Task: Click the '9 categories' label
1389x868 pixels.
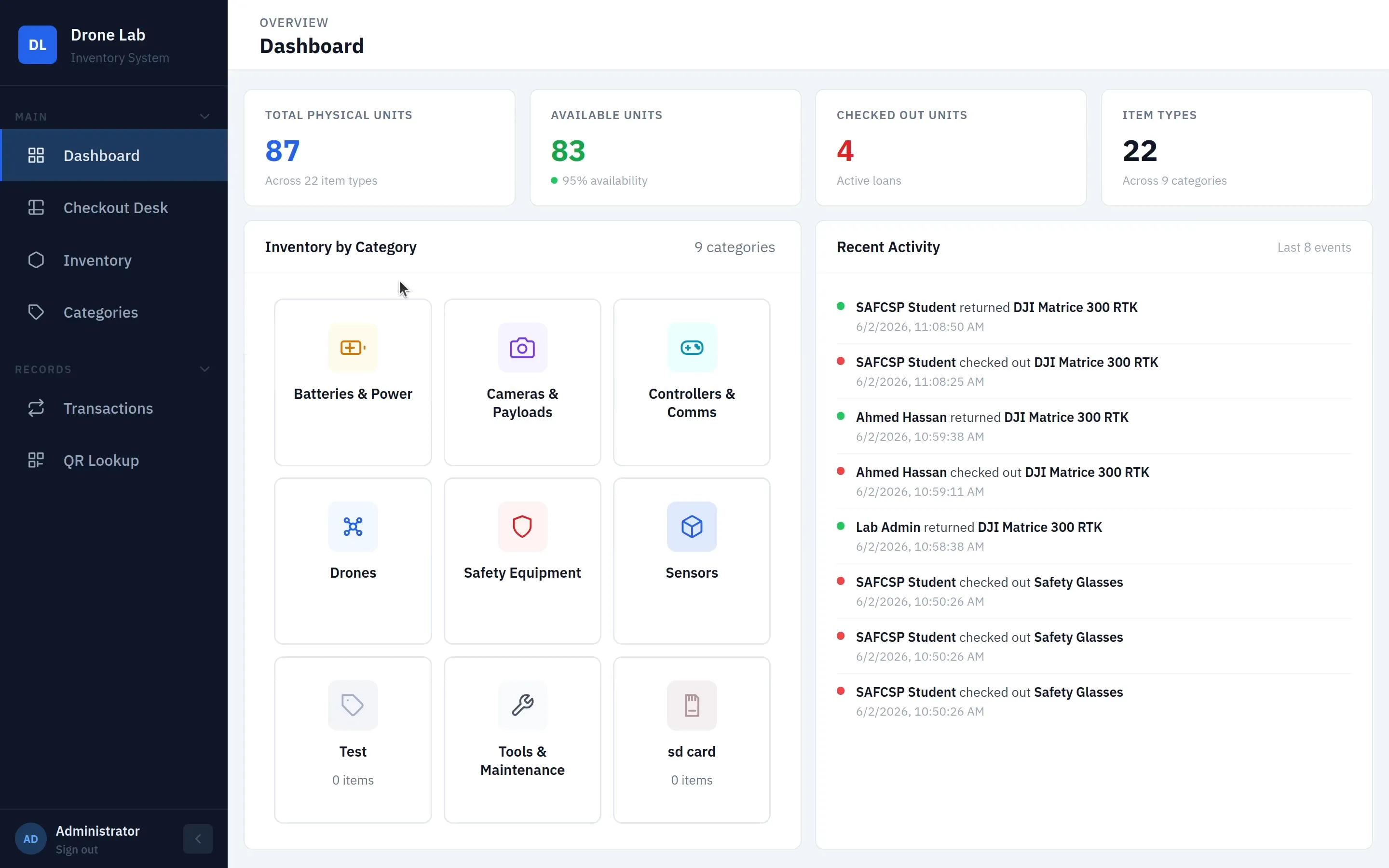Action: tap(734, 247)
